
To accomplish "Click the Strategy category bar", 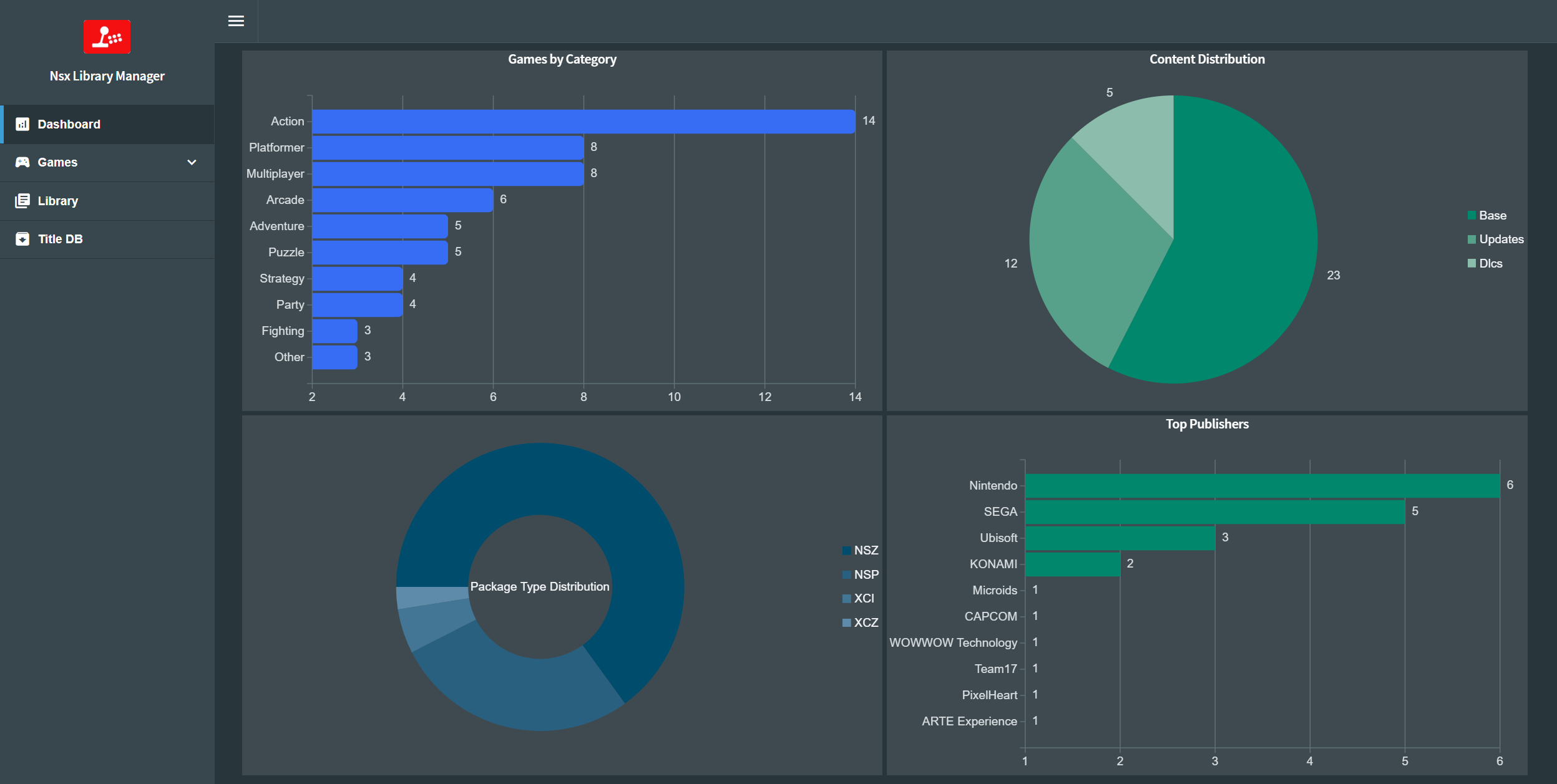I will click(358, 279).
